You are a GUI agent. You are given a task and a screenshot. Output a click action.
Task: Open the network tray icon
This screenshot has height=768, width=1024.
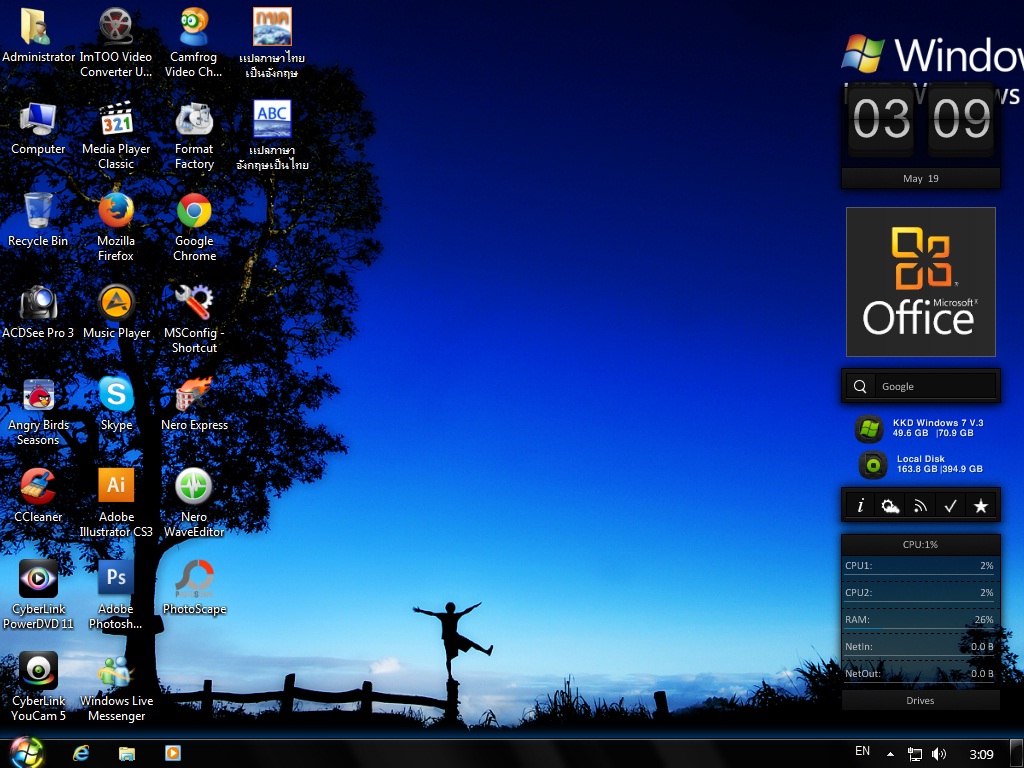point(915,754)
